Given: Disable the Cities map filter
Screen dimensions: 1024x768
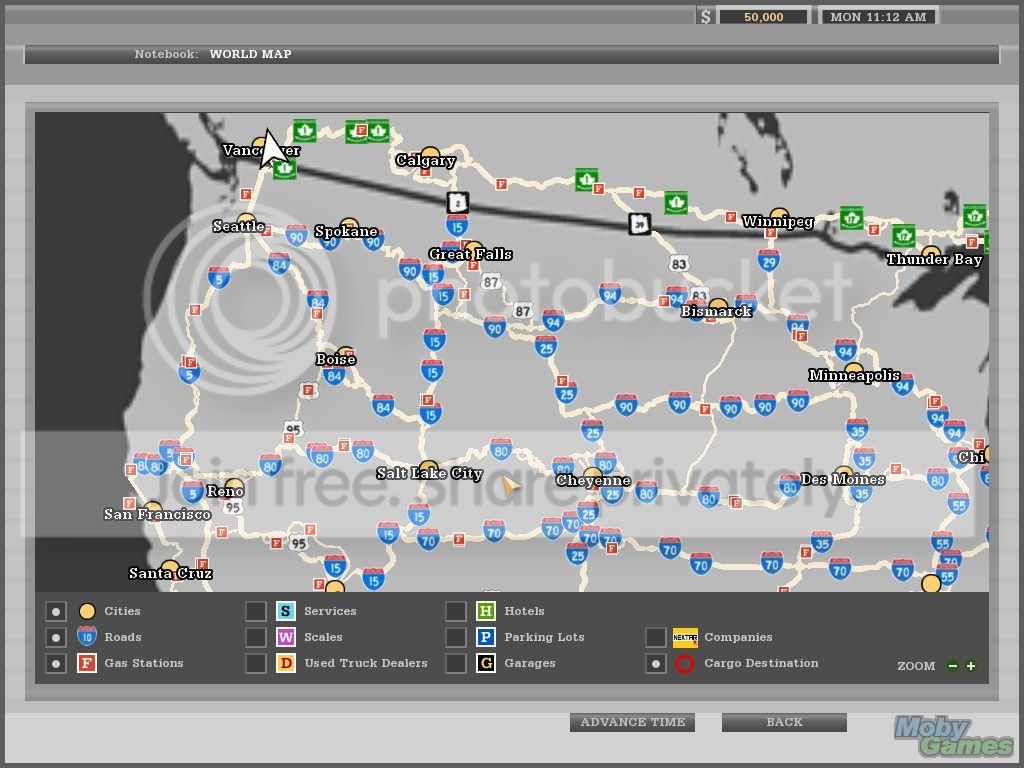Looking at the screenshot, I should 56,612.
